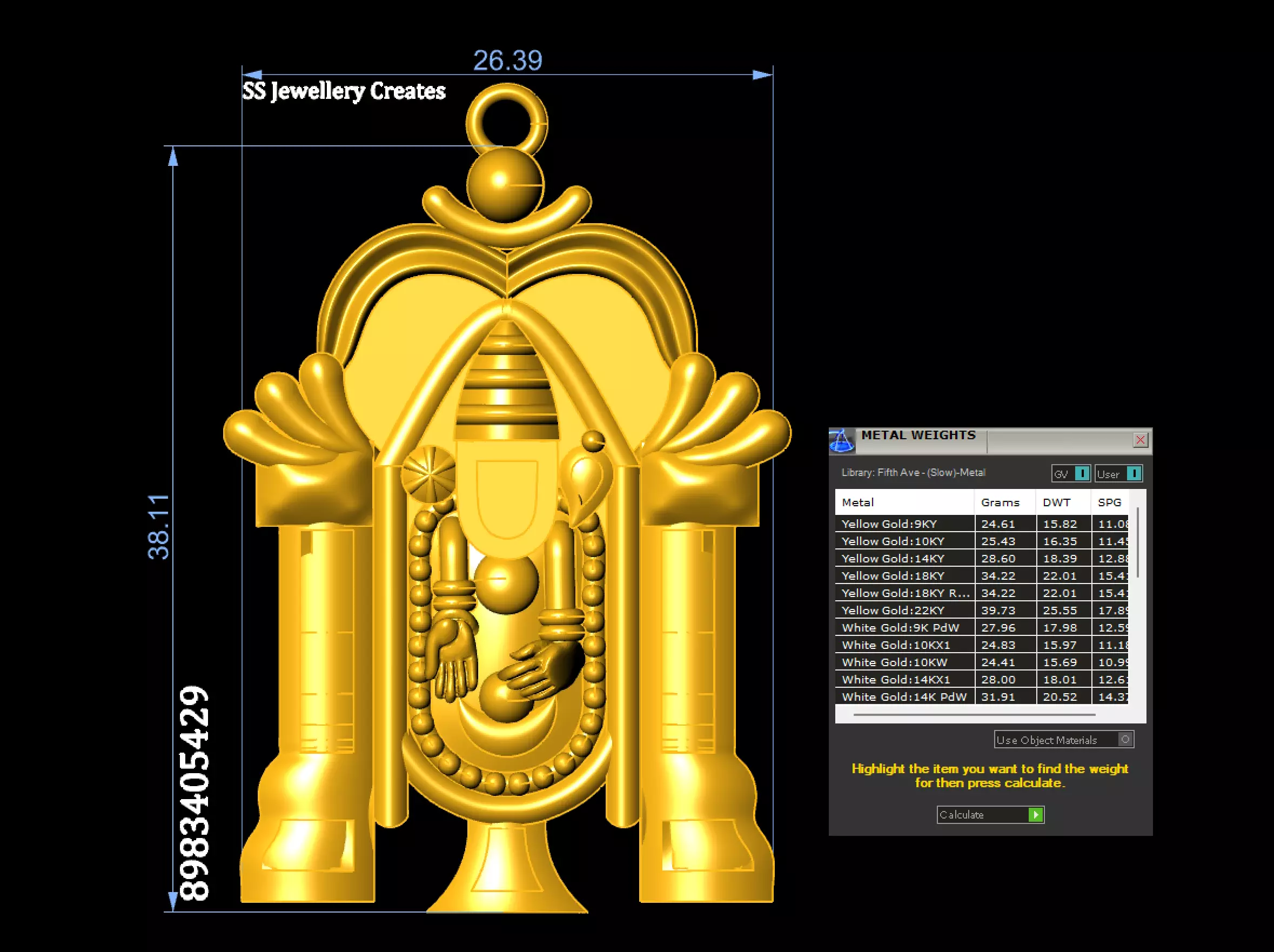Enable Use Object Materials option

point(1064,740)
